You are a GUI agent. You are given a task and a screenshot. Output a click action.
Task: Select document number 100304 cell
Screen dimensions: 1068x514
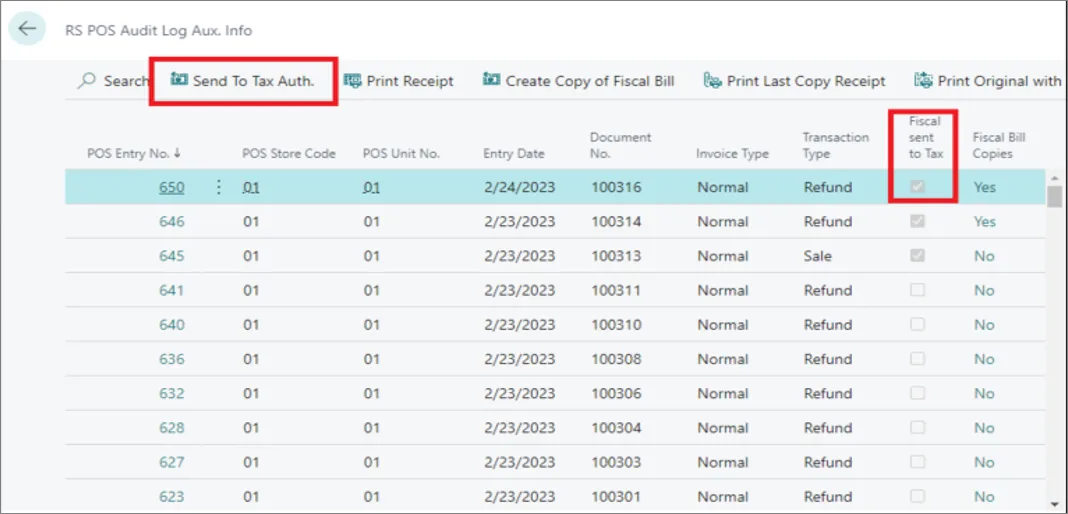[x=616, y=428]
